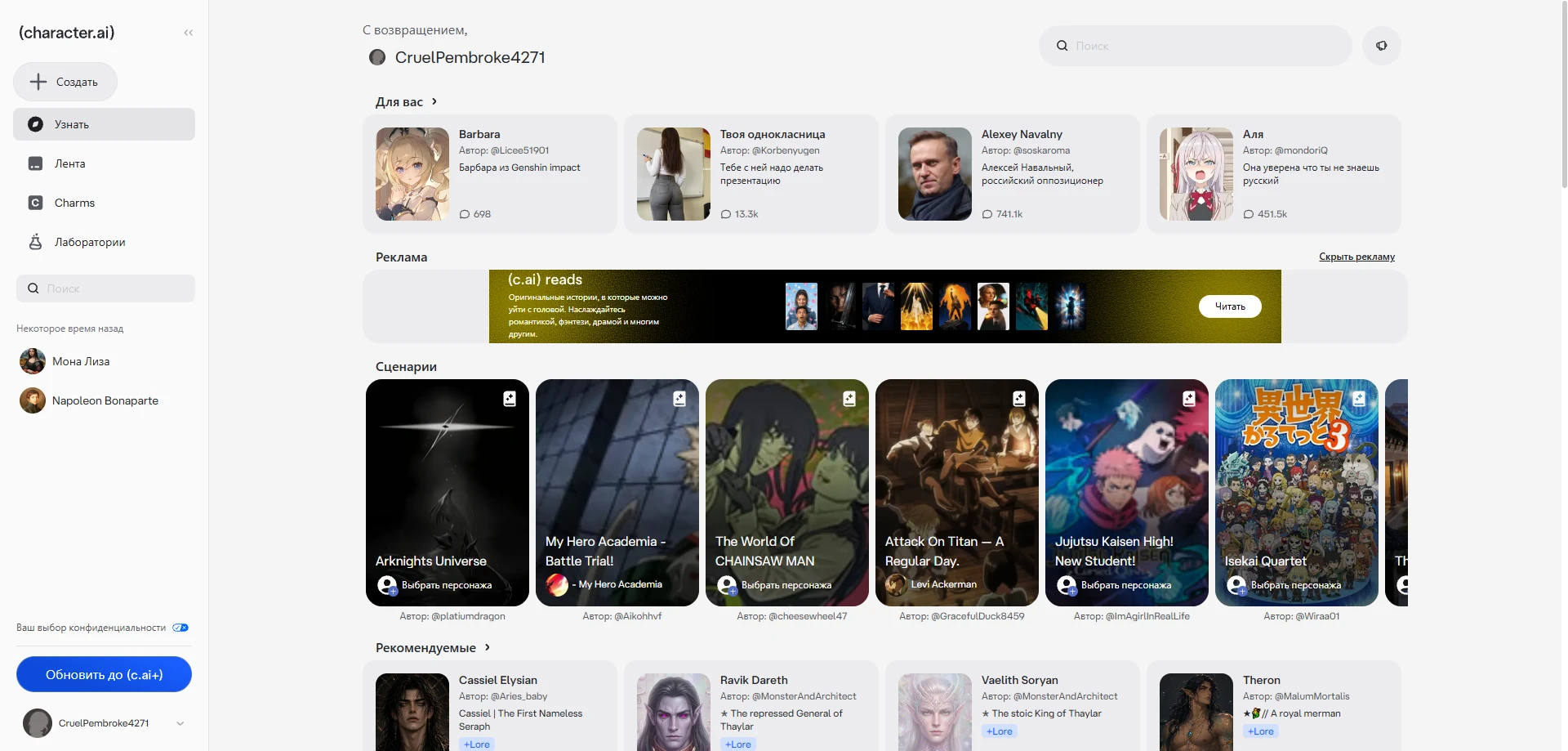Open author @platiumdragon profile
The height and width of the screenshot is (751, 1568).
(x=452, y=616)
